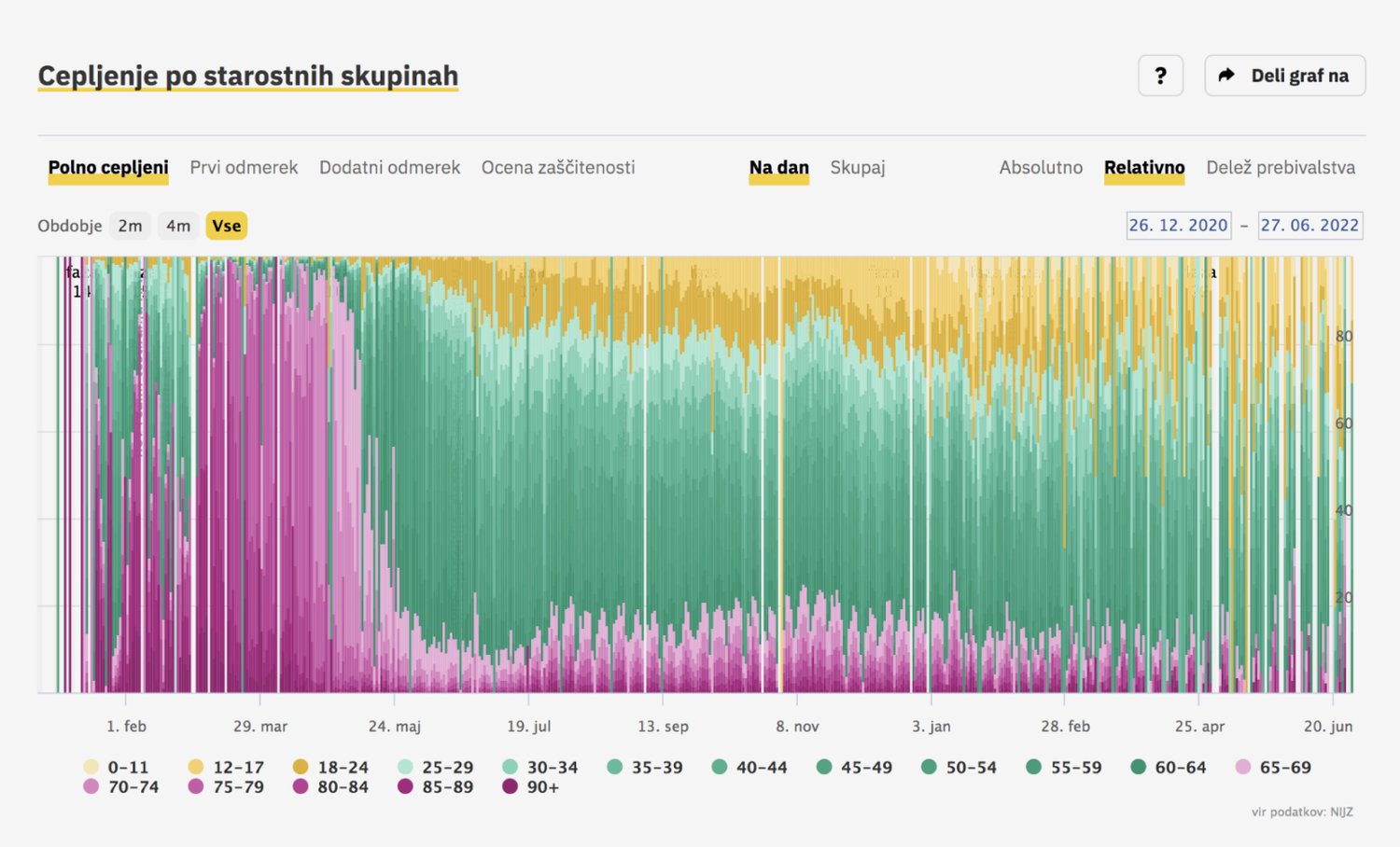Click the share arrow icon
Viewport: 1400px width, 847px height.
tap(1226, 76)
